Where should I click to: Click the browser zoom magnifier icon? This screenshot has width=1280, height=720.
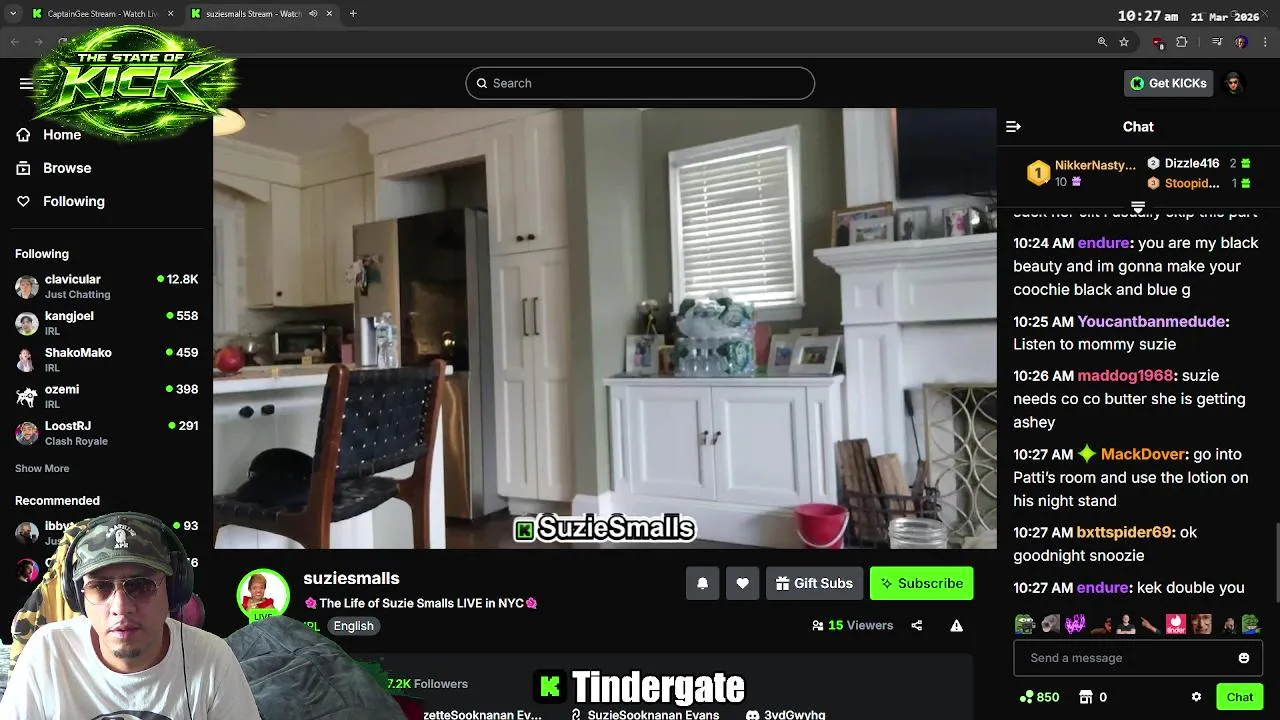tap(1102, 42)
